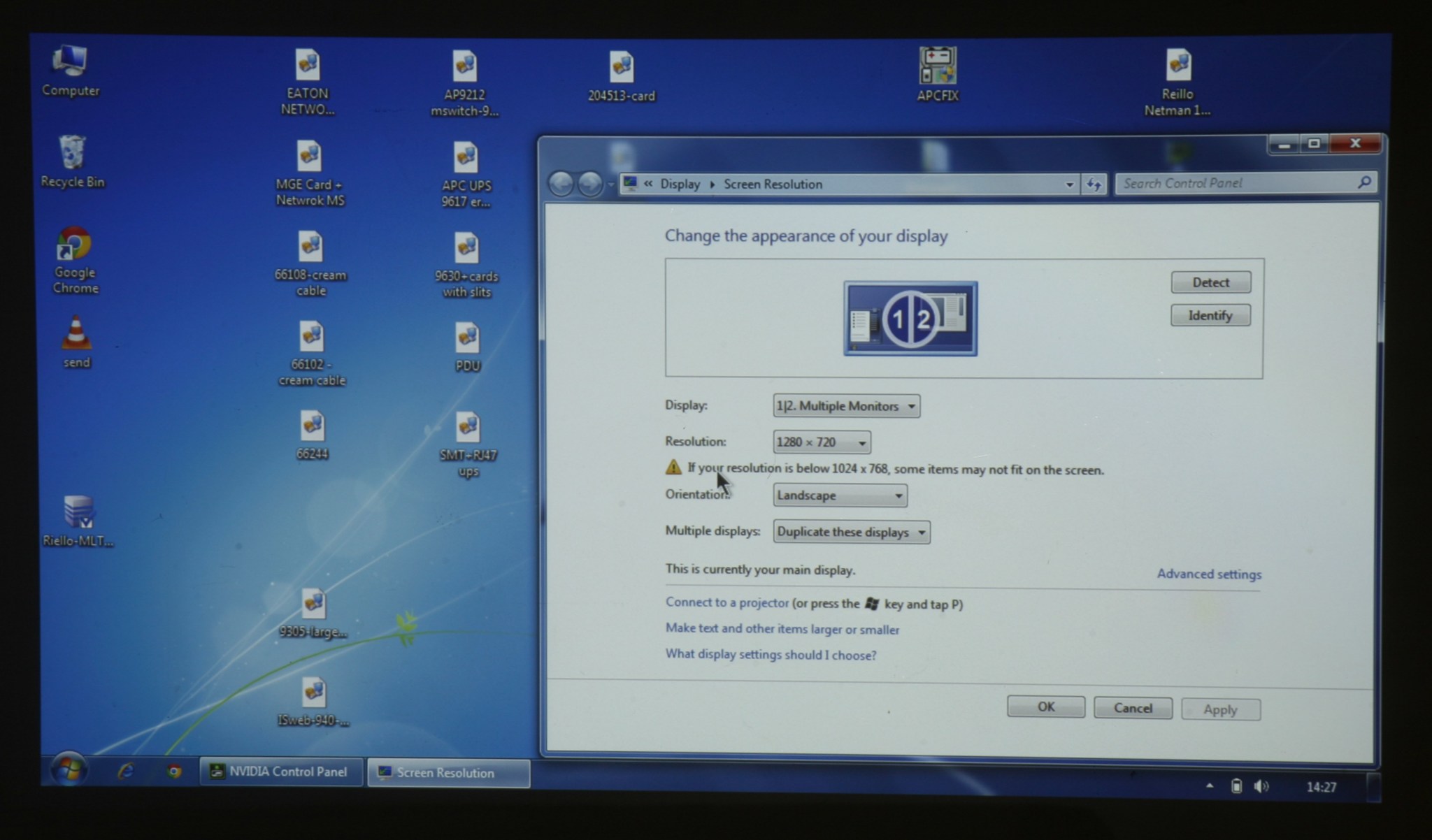Open the Orientation dropdown Landscape
Image resolution: width=1432 pixels, height=840 pixels.
(x=840, y=495)
